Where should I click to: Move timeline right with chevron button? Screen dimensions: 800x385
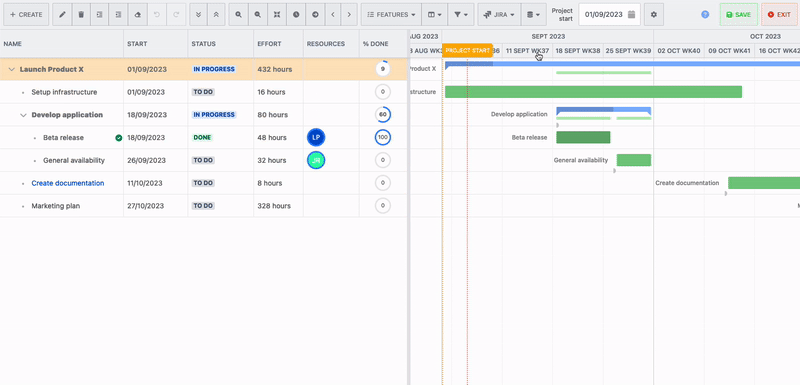(349, 15)
